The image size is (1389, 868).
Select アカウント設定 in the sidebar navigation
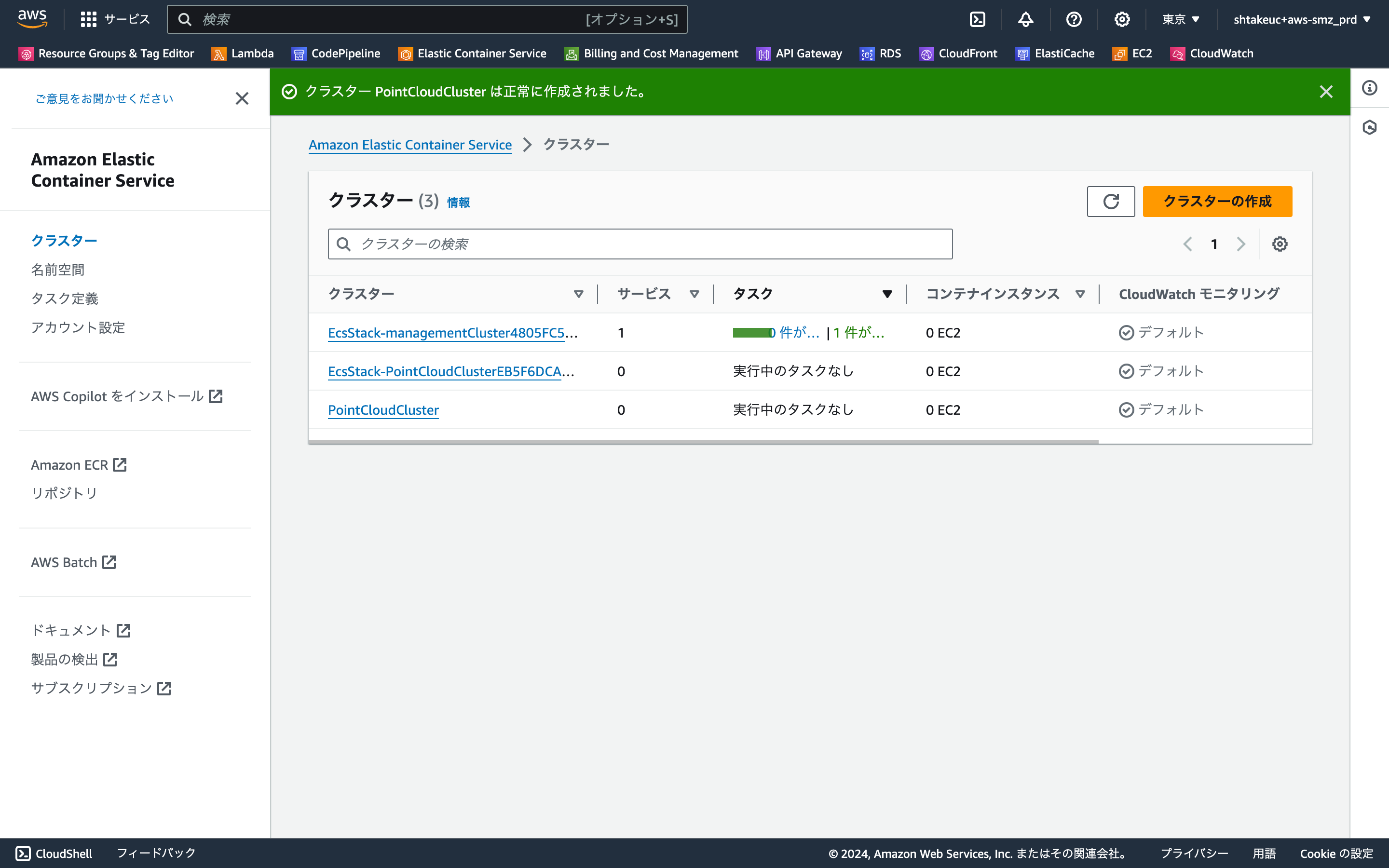point(78,327)
